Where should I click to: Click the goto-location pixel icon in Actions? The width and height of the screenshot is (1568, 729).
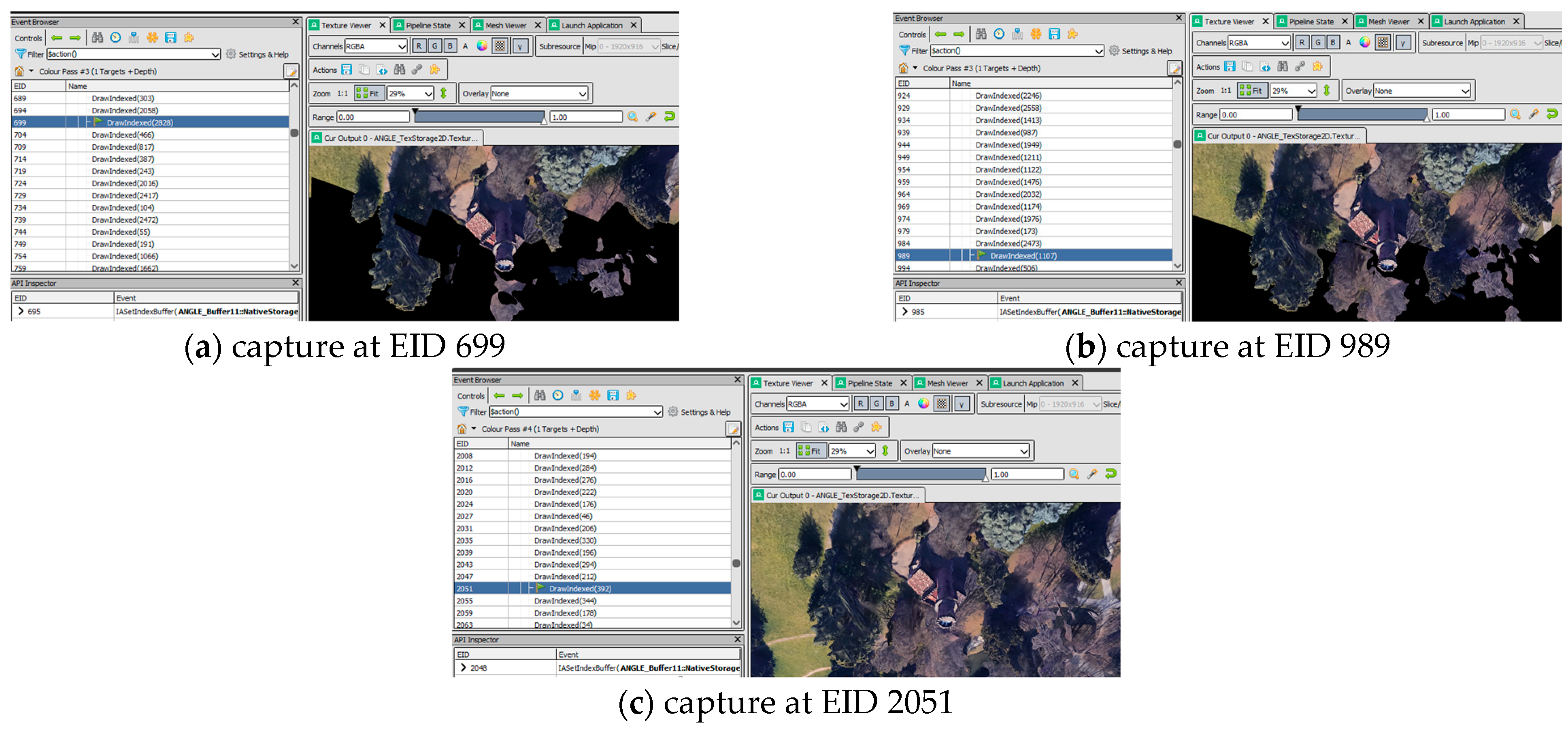pyautogui.click(x=382, y=70)
